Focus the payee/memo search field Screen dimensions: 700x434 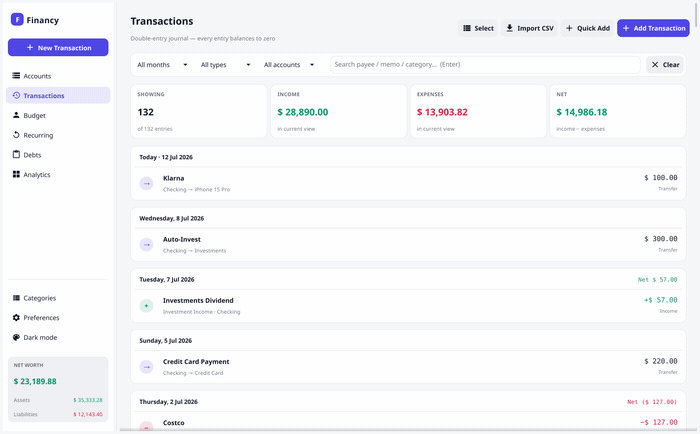(485, 65)
